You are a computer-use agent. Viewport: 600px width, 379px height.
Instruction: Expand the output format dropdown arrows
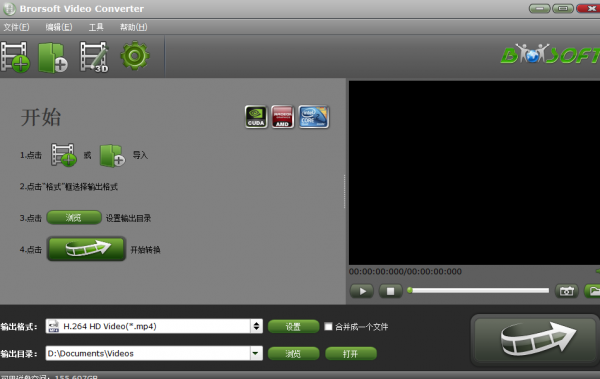pyautogui.click(x=256, y=326)
